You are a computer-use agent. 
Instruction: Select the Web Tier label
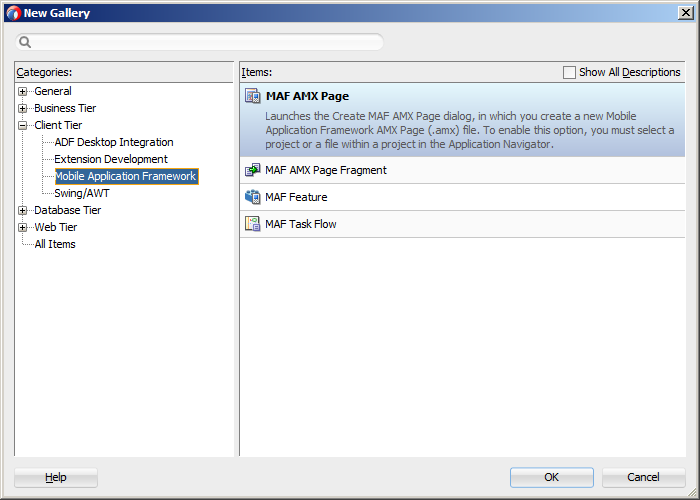(56, 227)
